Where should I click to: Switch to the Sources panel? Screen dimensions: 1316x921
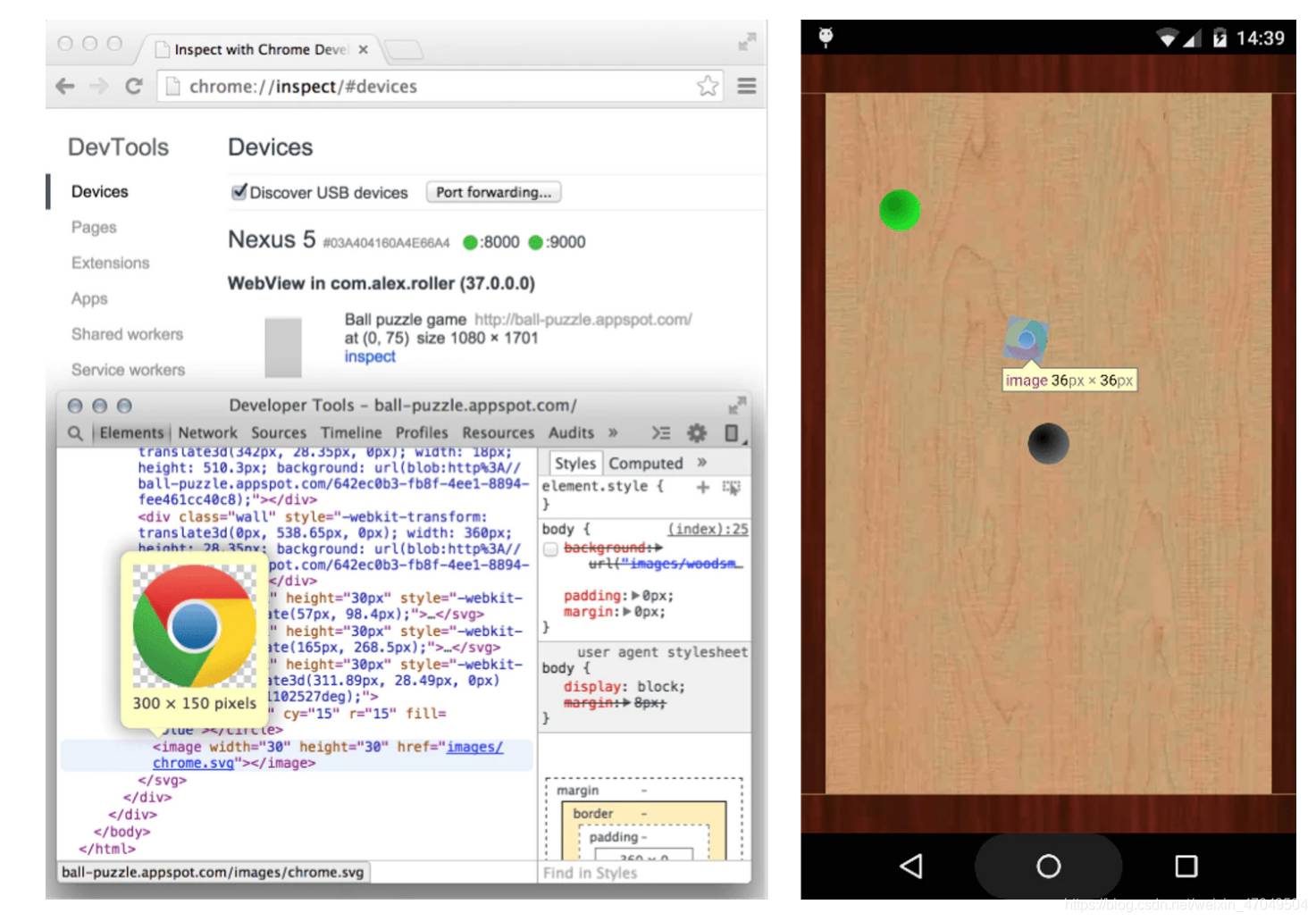pyautogui.click(x=279, y=433)
